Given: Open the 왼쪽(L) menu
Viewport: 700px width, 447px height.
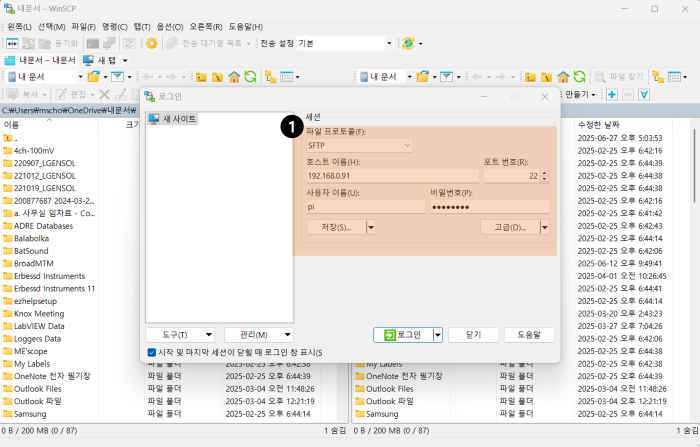Looking at the screenshot, I should point(20,27).
